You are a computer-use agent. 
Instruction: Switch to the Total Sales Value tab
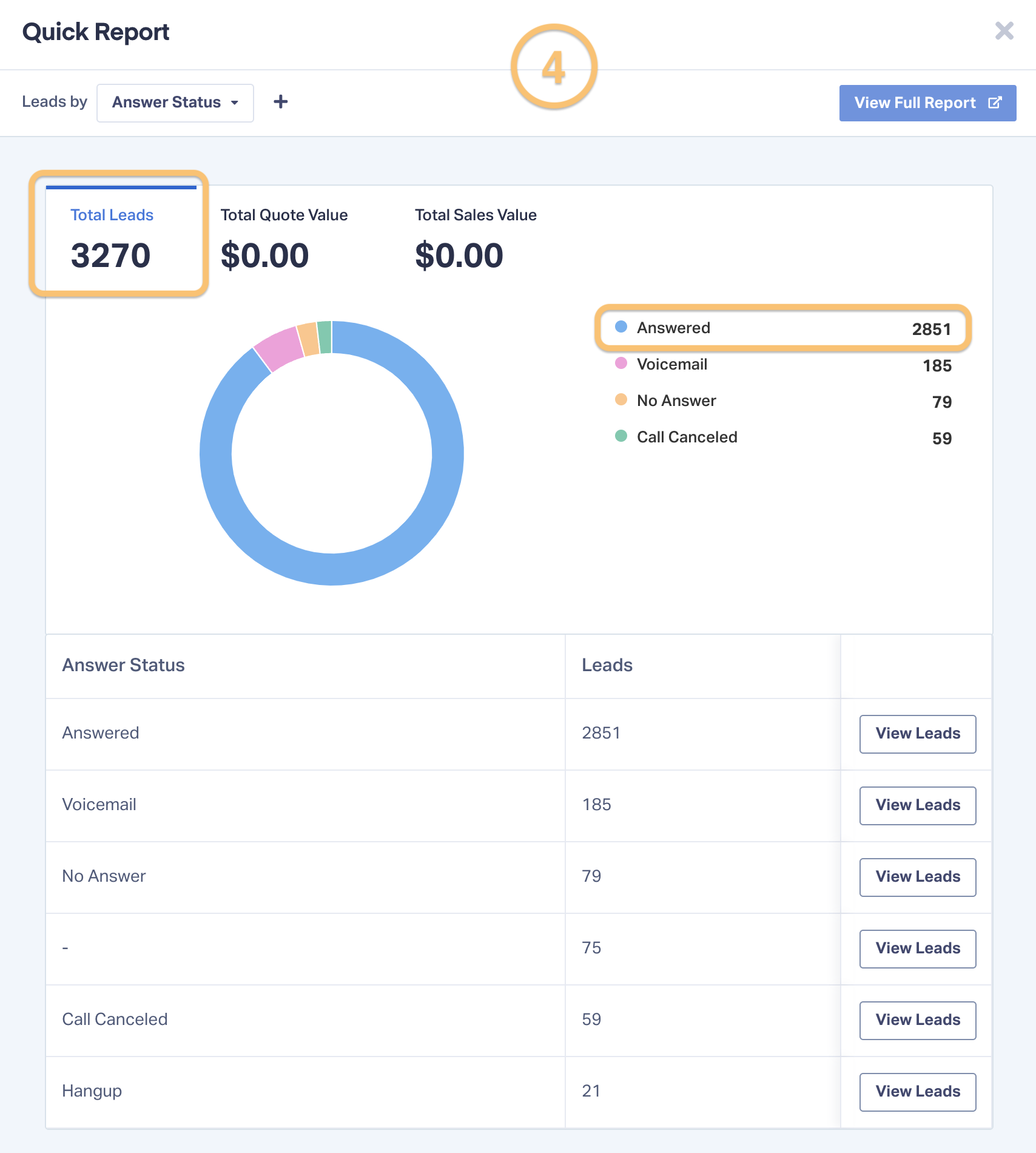[x=476, y=238]
